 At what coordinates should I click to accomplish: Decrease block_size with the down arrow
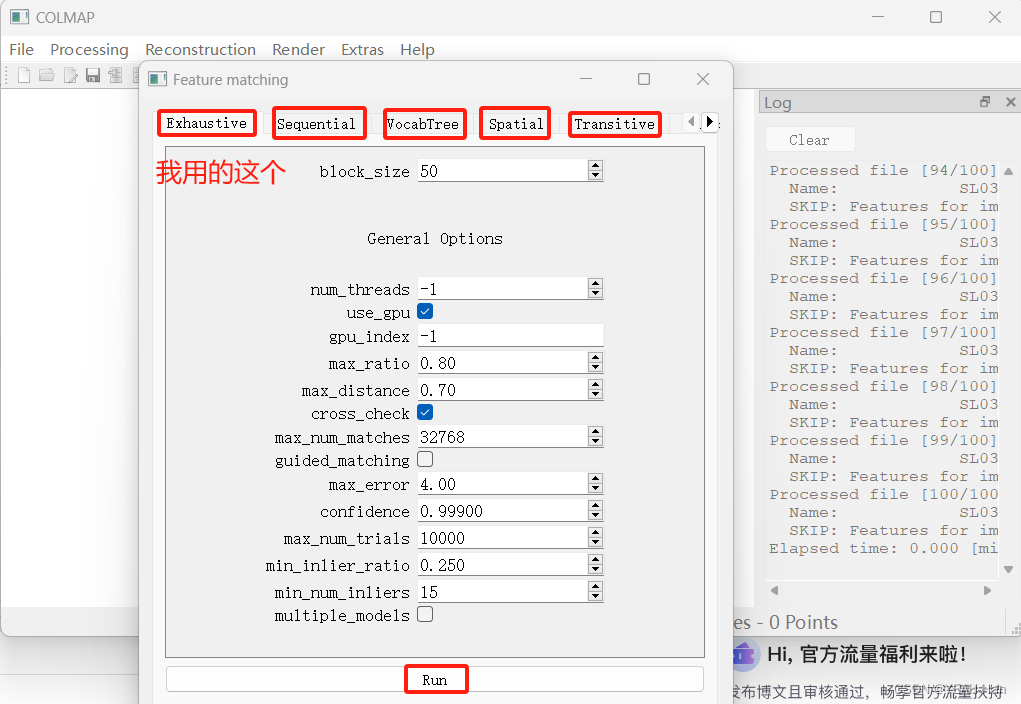click(595, 175)
